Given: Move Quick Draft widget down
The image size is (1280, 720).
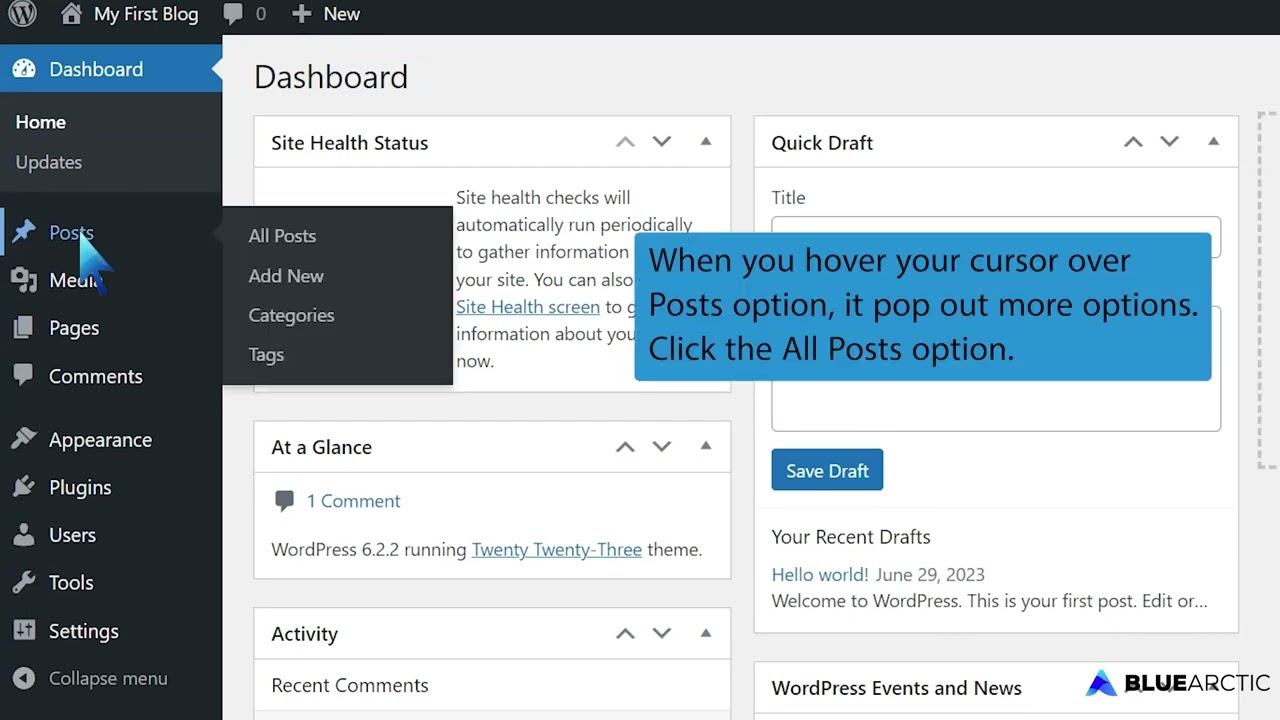Looking at the screenshot, I should coord(1169,142).
